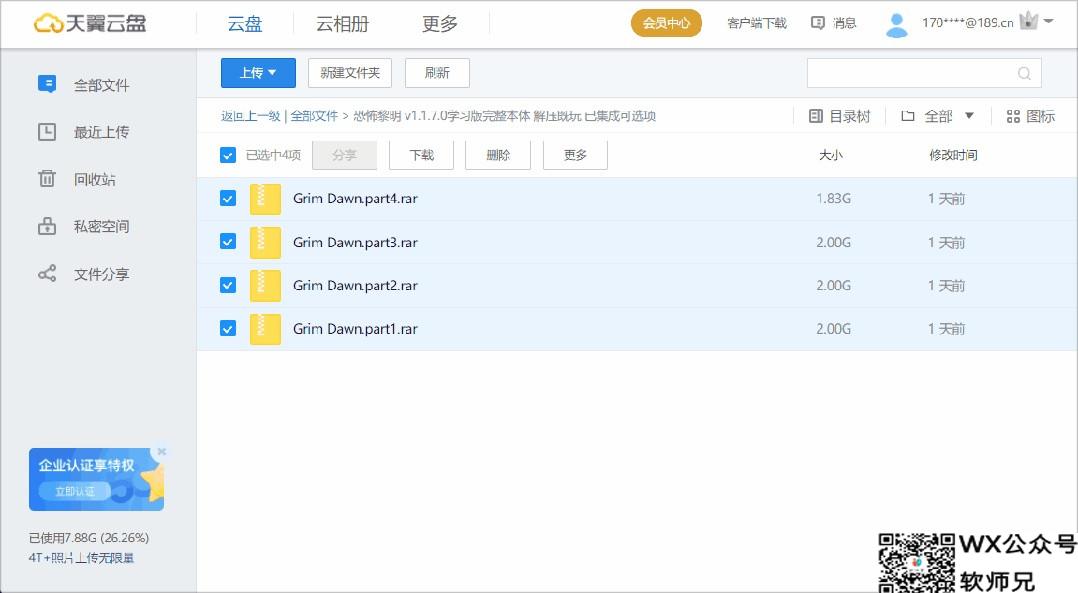The image size is (1078, 593).
Task: Uncheck Grim Dawn.part3.rar checkbox
Action: [228, 241]
